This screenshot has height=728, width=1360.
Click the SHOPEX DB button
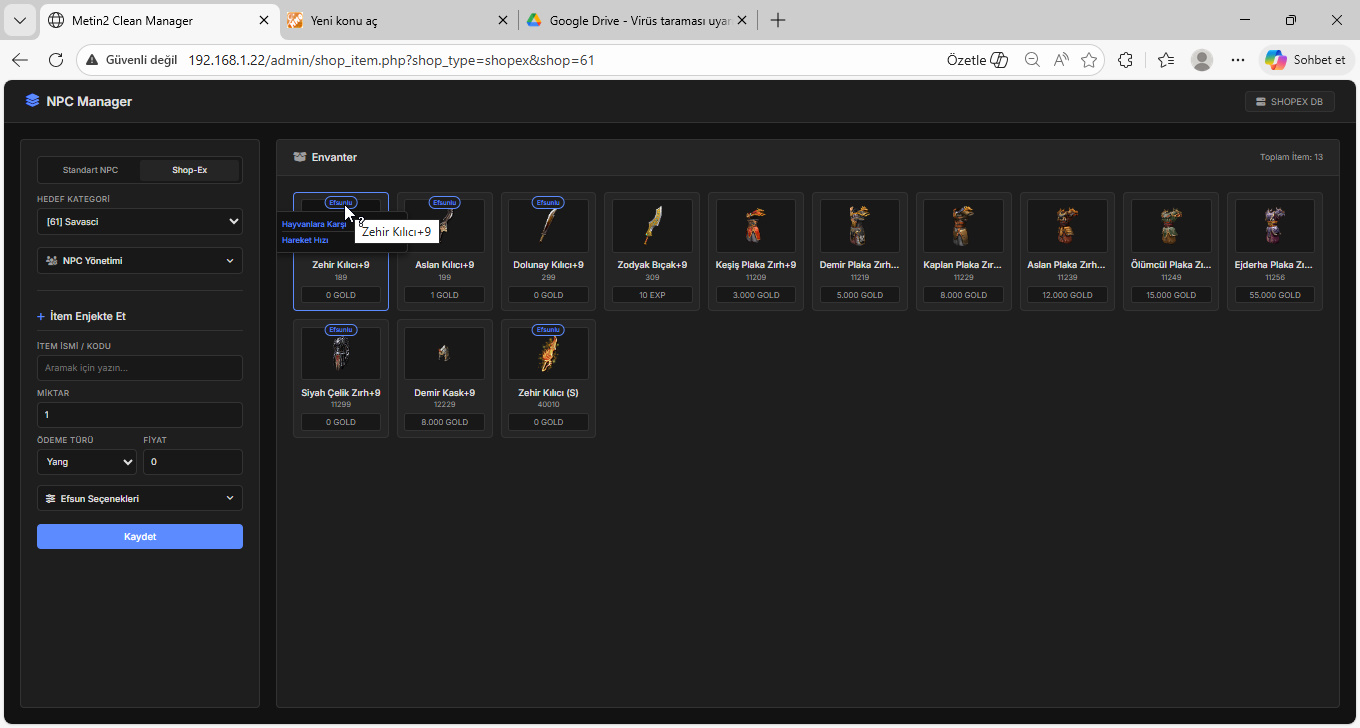(x=1289, y=101)
